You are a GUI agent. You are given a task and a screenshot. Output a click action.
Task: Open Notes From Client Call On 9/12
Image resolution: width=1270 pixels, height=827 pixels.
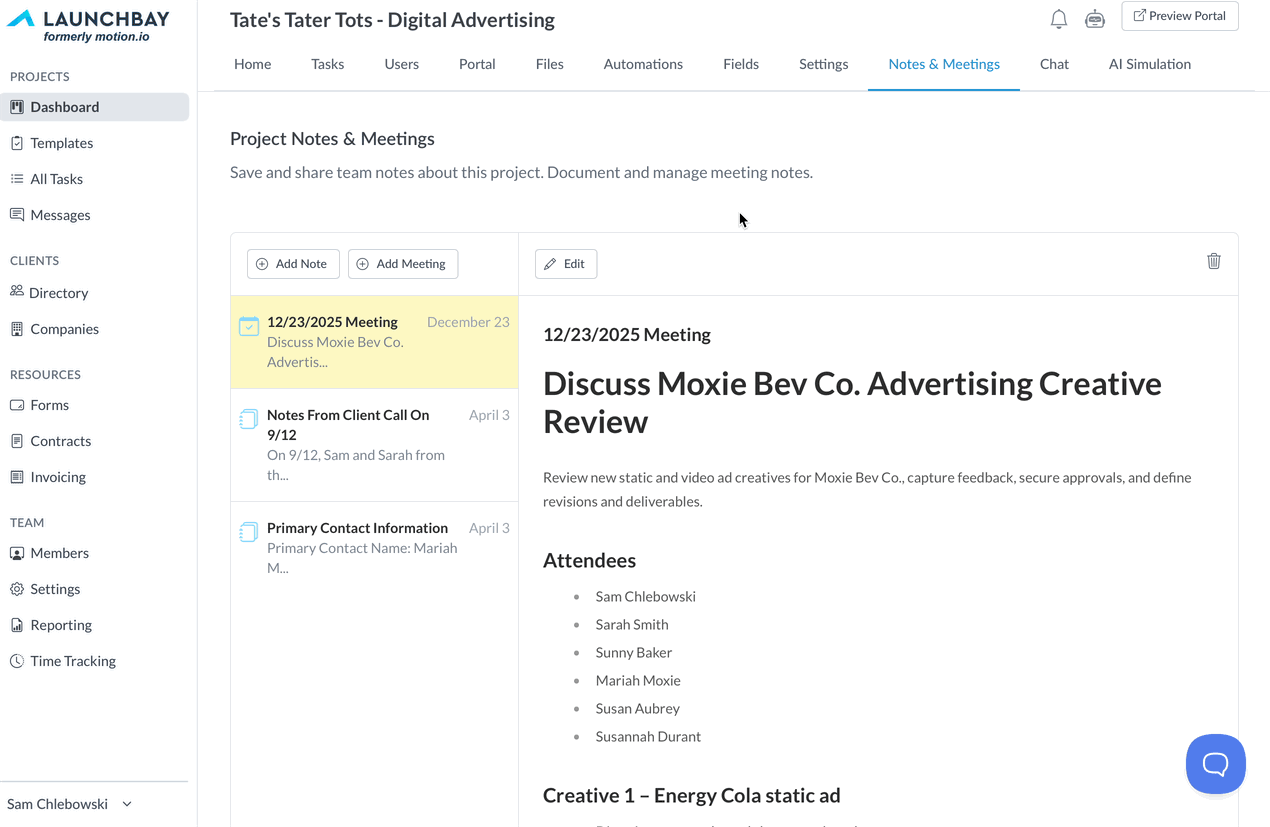point(348,425)
